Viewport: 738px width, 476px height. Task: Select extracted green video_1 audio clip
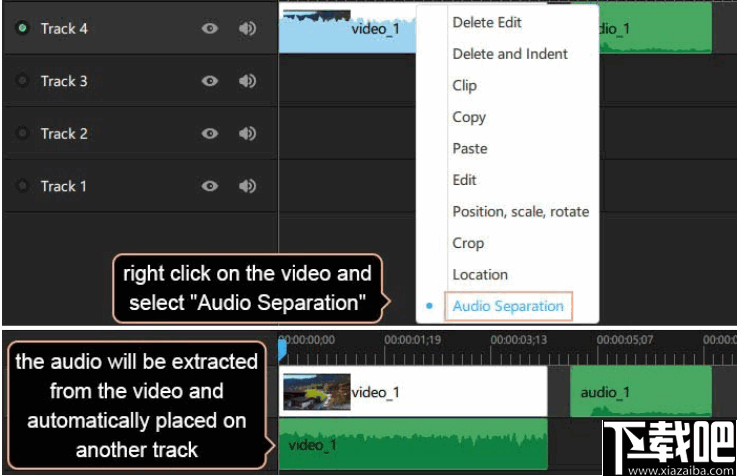(413, 444)
